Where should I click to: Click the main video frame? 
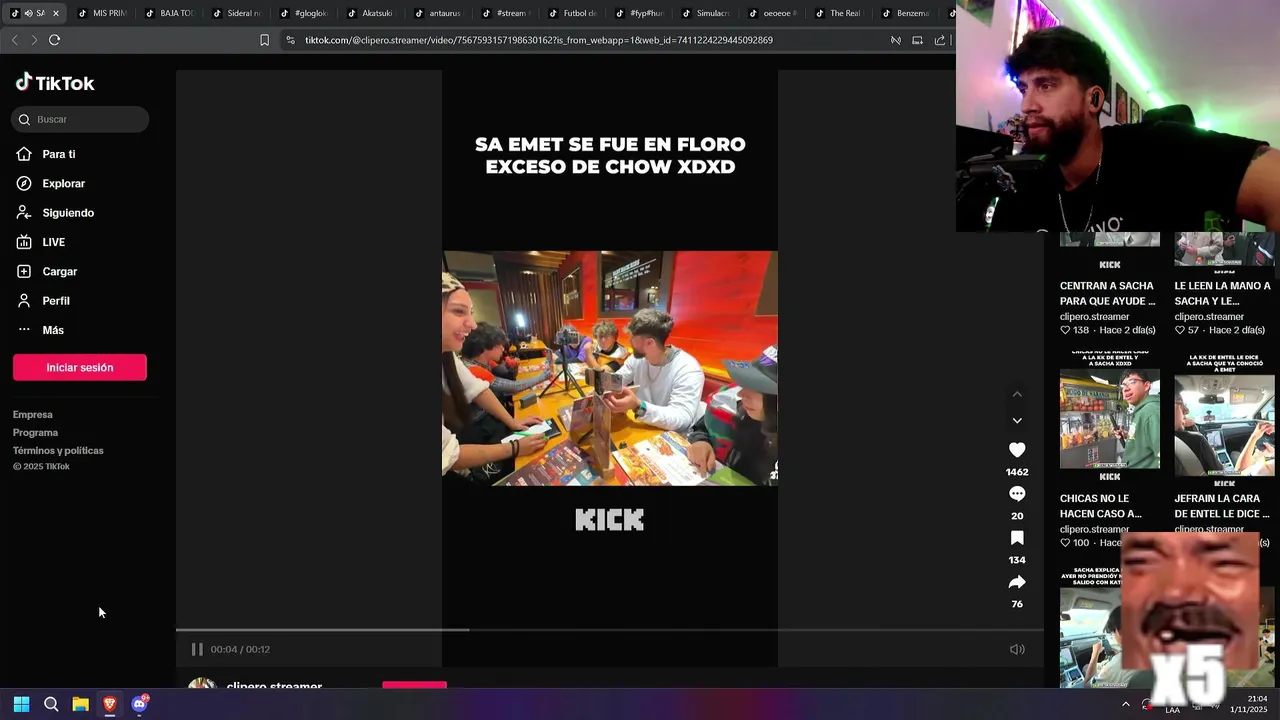[x=610, y=368]
